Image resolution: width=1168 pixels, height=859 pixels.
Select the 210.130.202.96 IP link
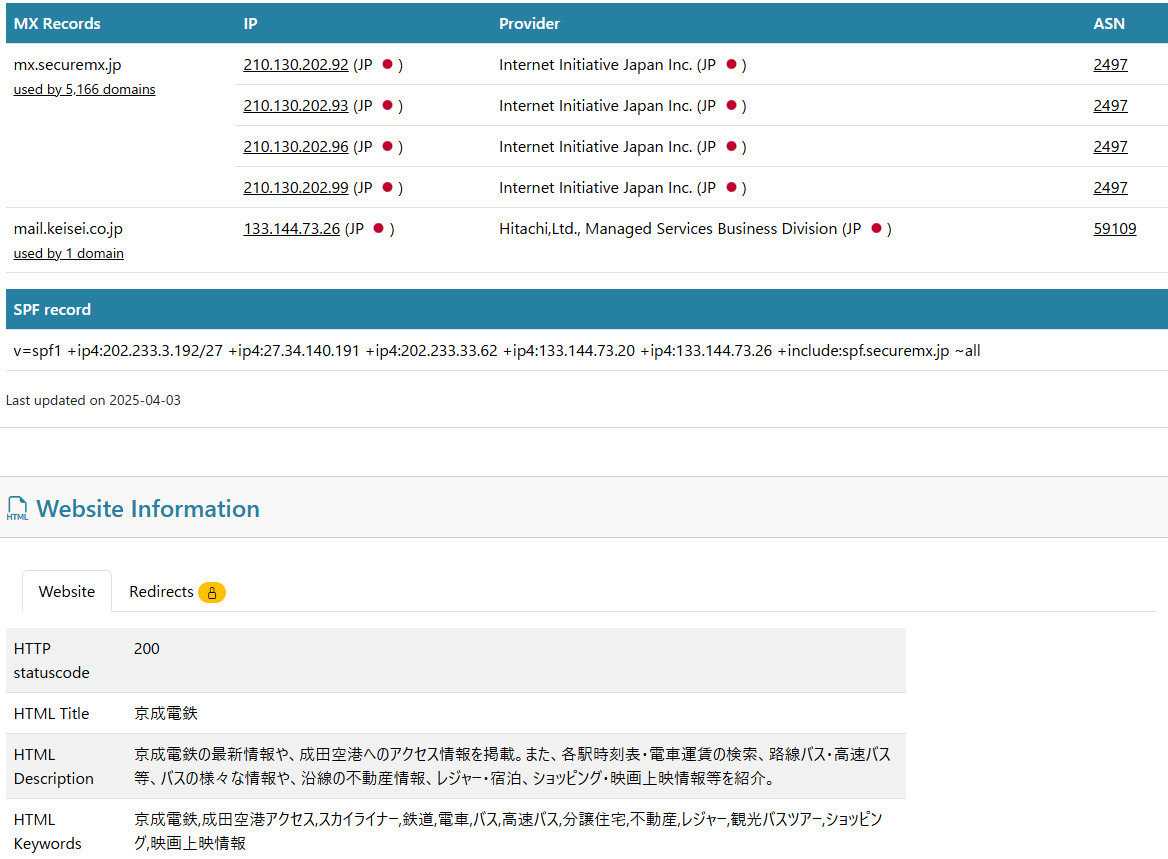[295, 147]
